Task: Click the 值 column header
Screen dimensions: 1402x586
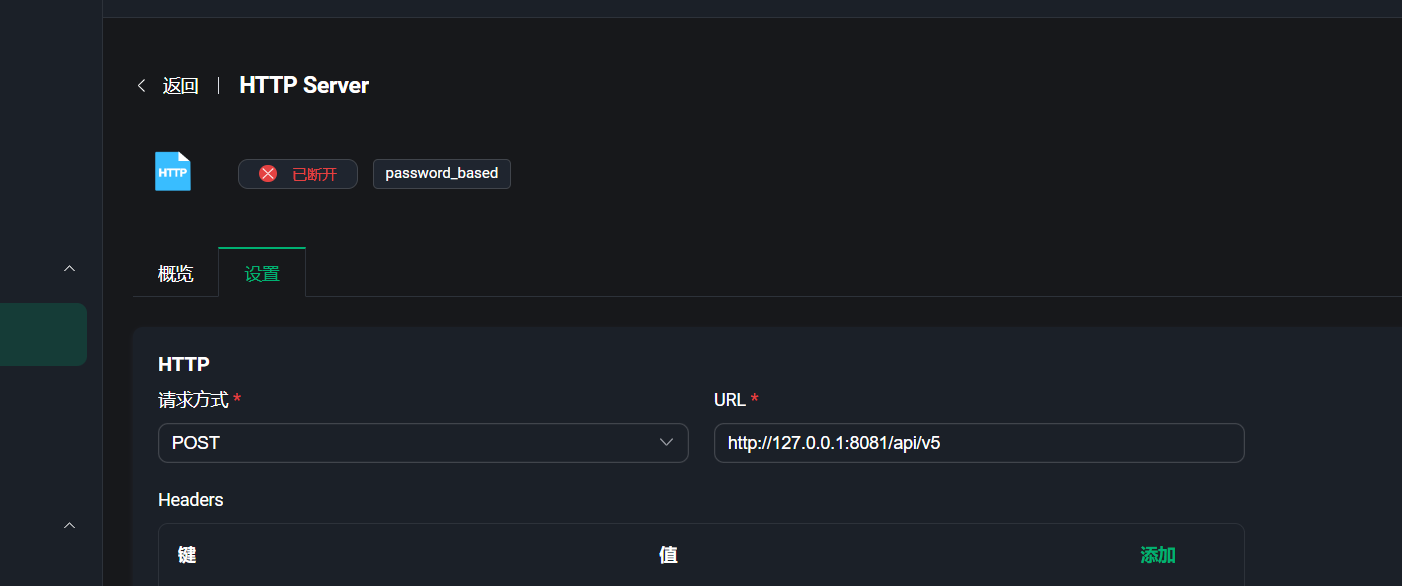Action: click(668, 555)
